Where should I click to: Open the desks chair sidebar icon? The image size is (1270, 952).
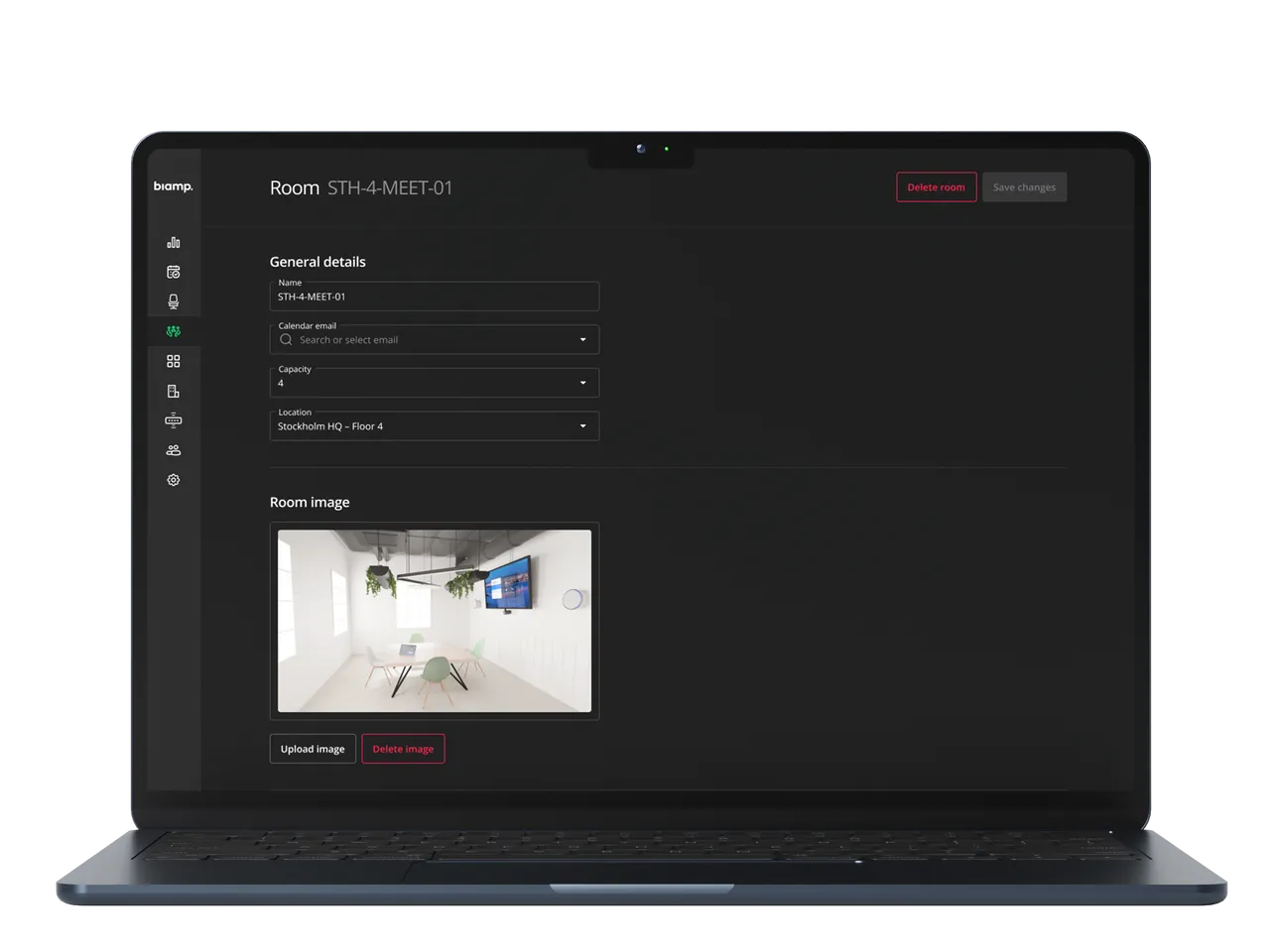click(x=174, y=301)
